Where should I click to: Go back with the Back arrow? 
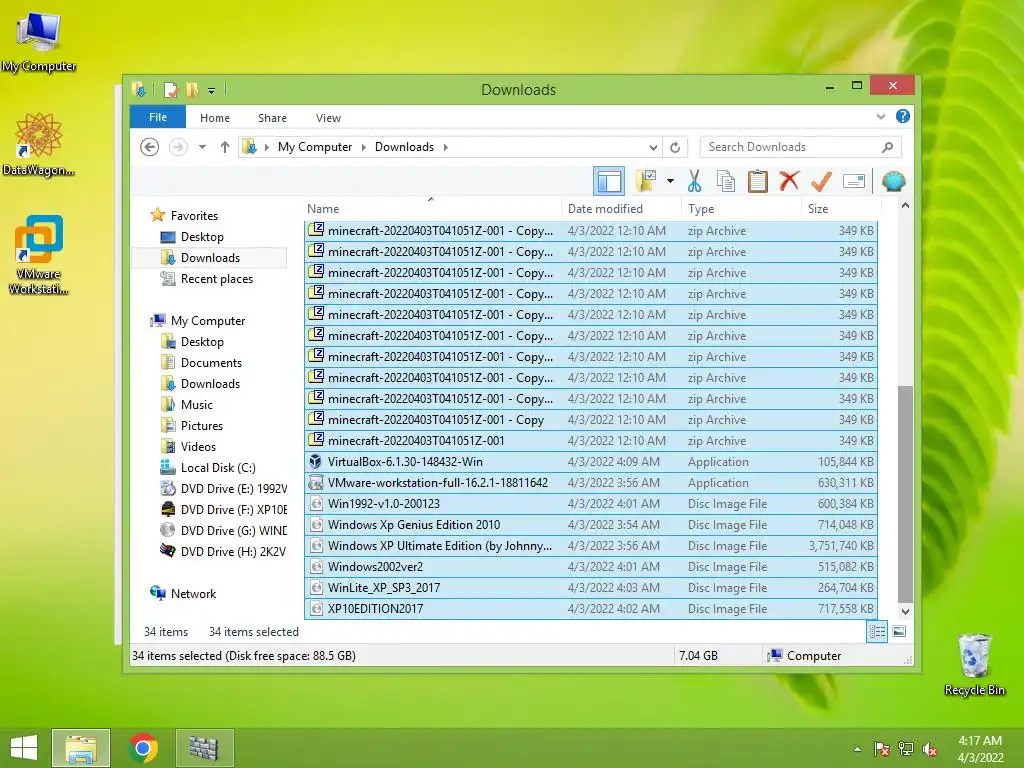point(150,147)
